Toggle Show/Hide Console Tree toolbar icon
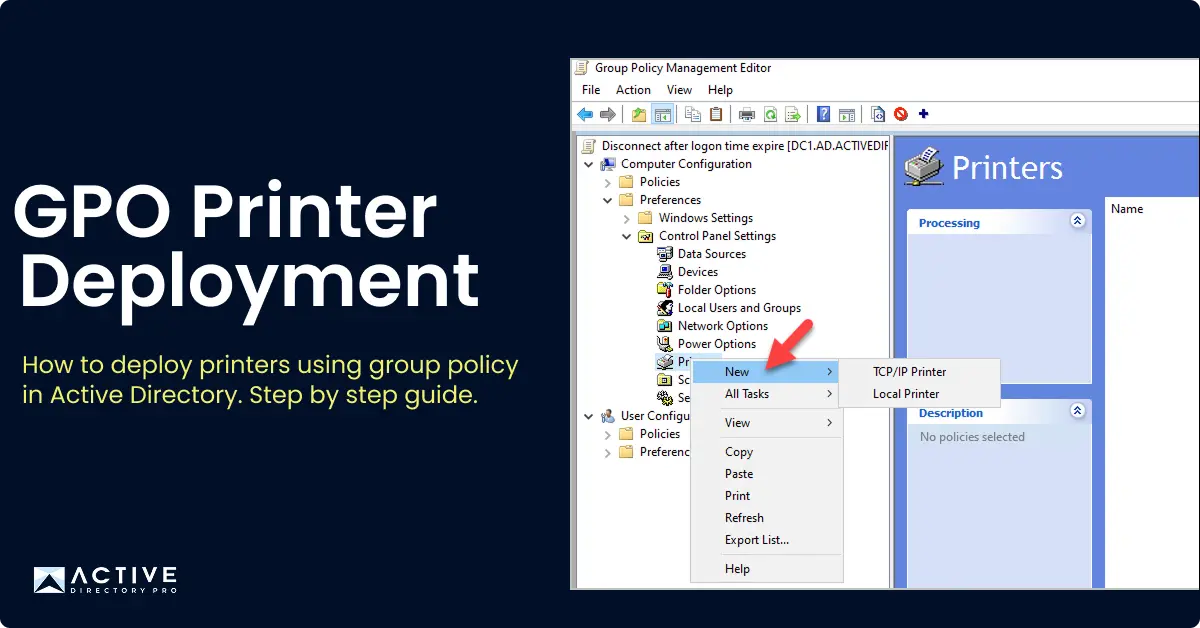The width and height of the screenshot is (1200, 628). (662, 115)
